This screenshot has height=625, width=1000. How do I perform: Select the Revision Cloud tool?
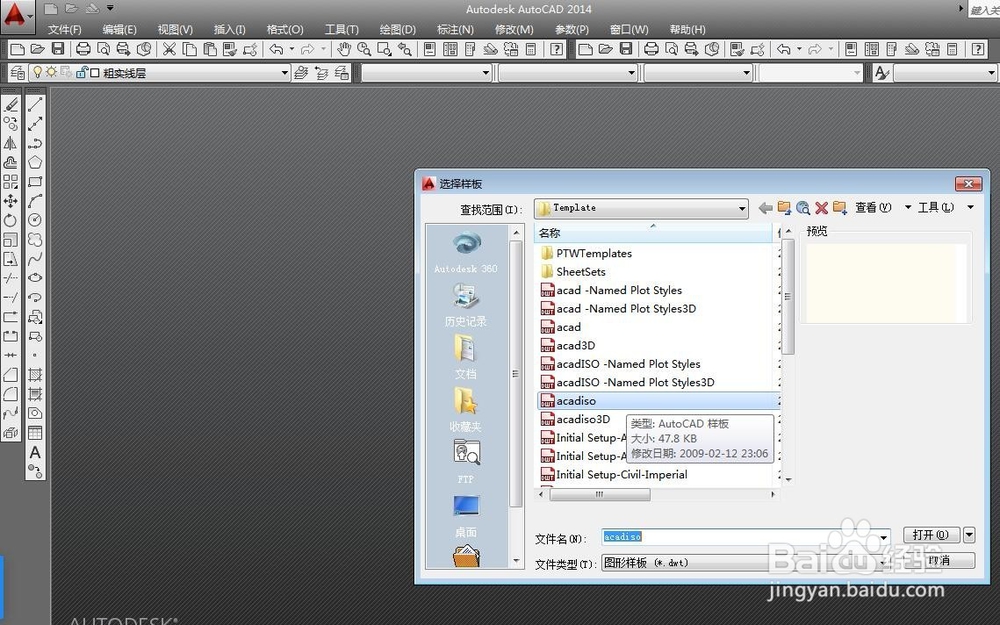click(35, 239)
